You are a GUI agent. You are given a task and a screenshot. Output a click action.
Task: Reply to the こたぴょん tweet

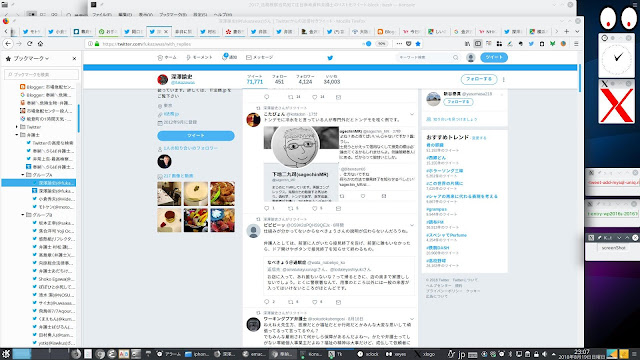[x=267, y=208]
